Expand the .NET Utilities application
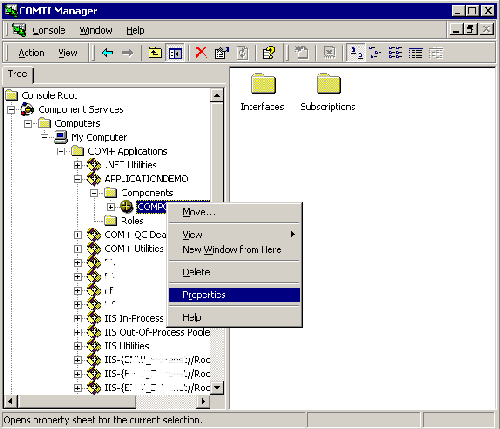 click(x=77, y=165)
